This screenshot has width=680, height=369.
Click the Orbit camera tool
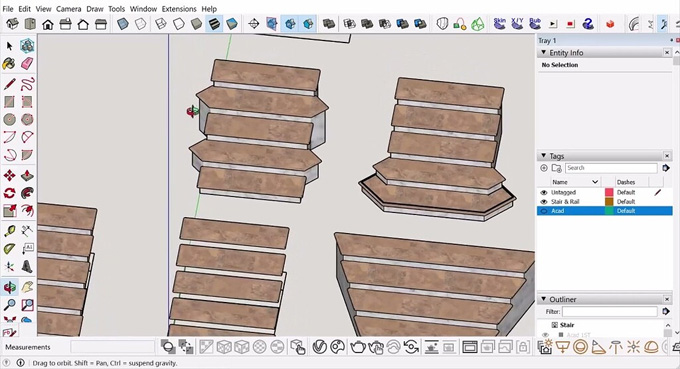click(x=10, y=287)
